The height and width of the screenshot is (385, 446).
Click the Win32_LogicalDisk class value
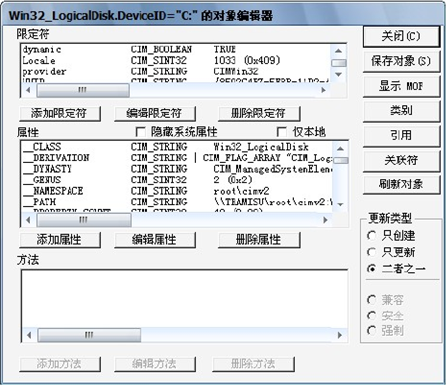click(261, 147)
